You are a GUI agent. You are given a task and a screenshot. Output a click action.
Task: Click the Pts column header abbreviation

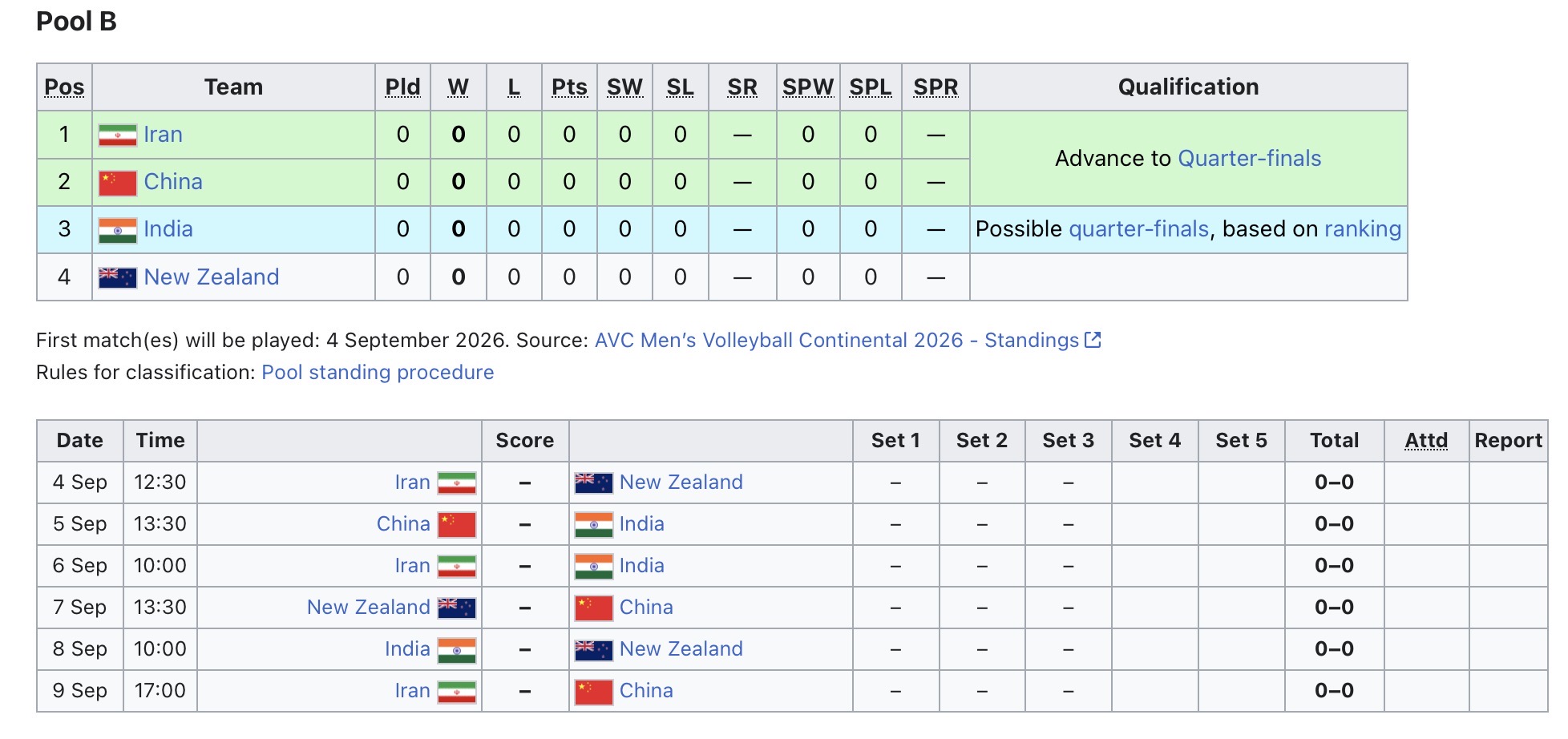pyautogui.click(x=569, y=87)
